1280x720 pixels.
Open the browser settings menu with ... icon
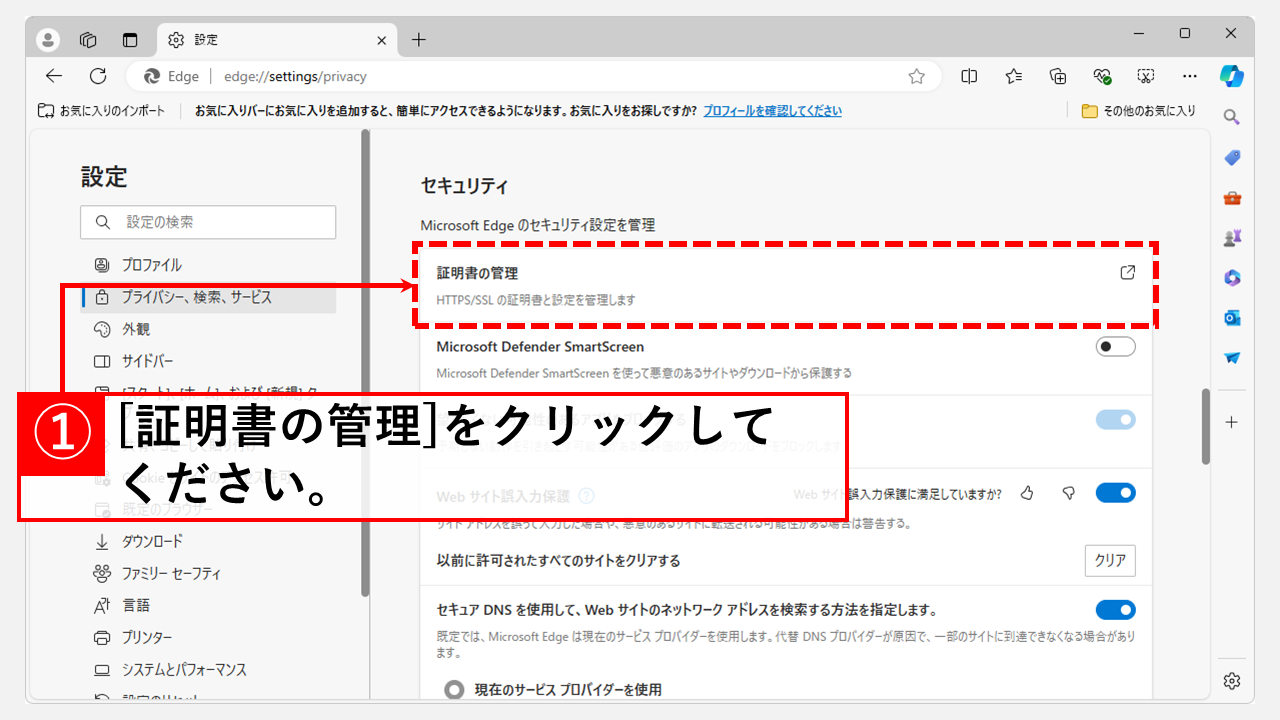(x=1189, y=76)
